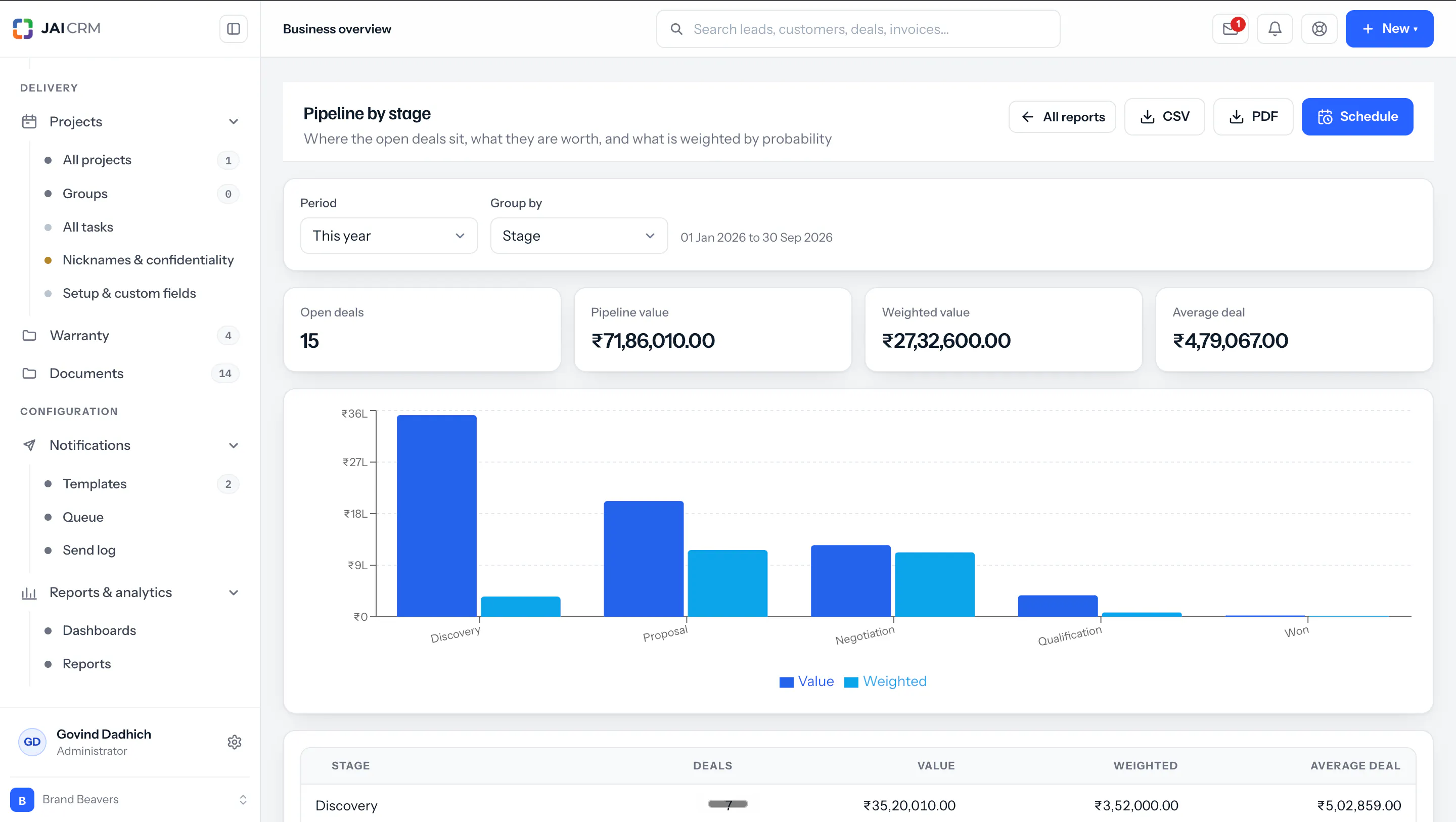Open the notifications bell
1456x822 pixels.
(x=1275, y=29)
